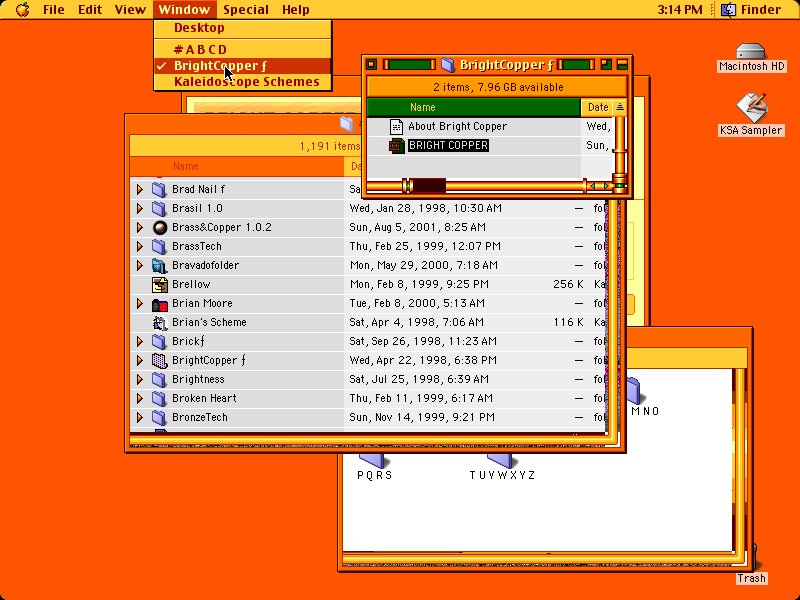Screen dimensions: 800x600
Task: Open the File menu
Action: pyautogui.click(x=54, y=10)
